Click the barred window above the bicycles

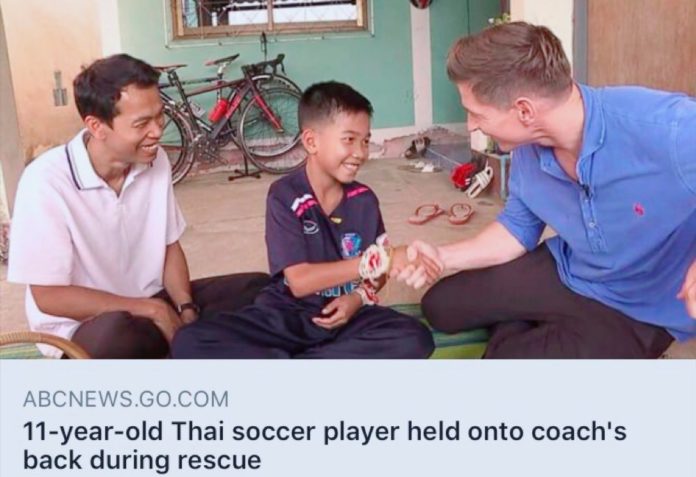click(x=270, y=18)
